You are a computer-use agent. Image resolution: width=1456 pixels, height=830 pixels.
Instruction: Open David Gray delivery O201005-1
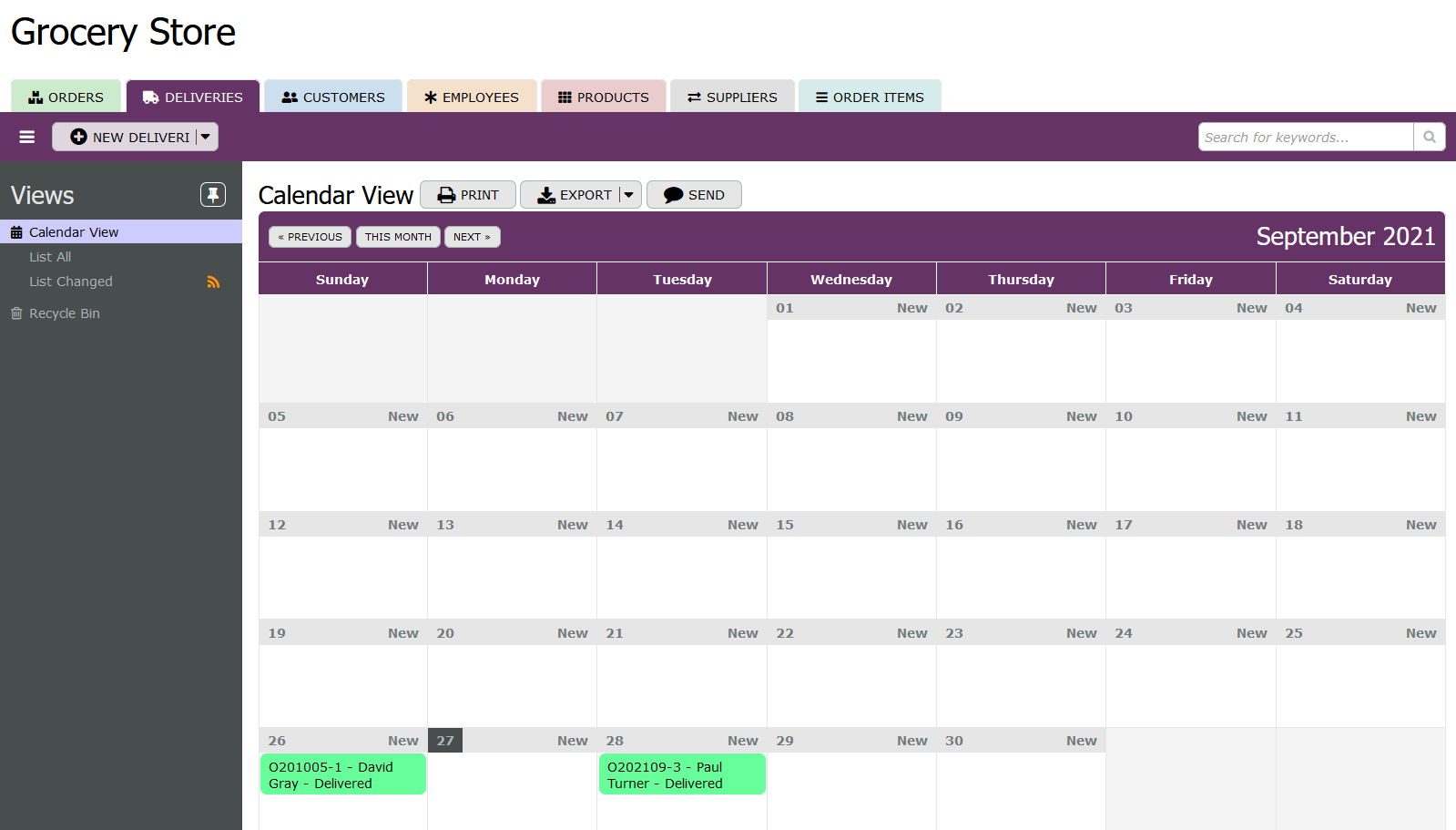(x=342, y=774)
